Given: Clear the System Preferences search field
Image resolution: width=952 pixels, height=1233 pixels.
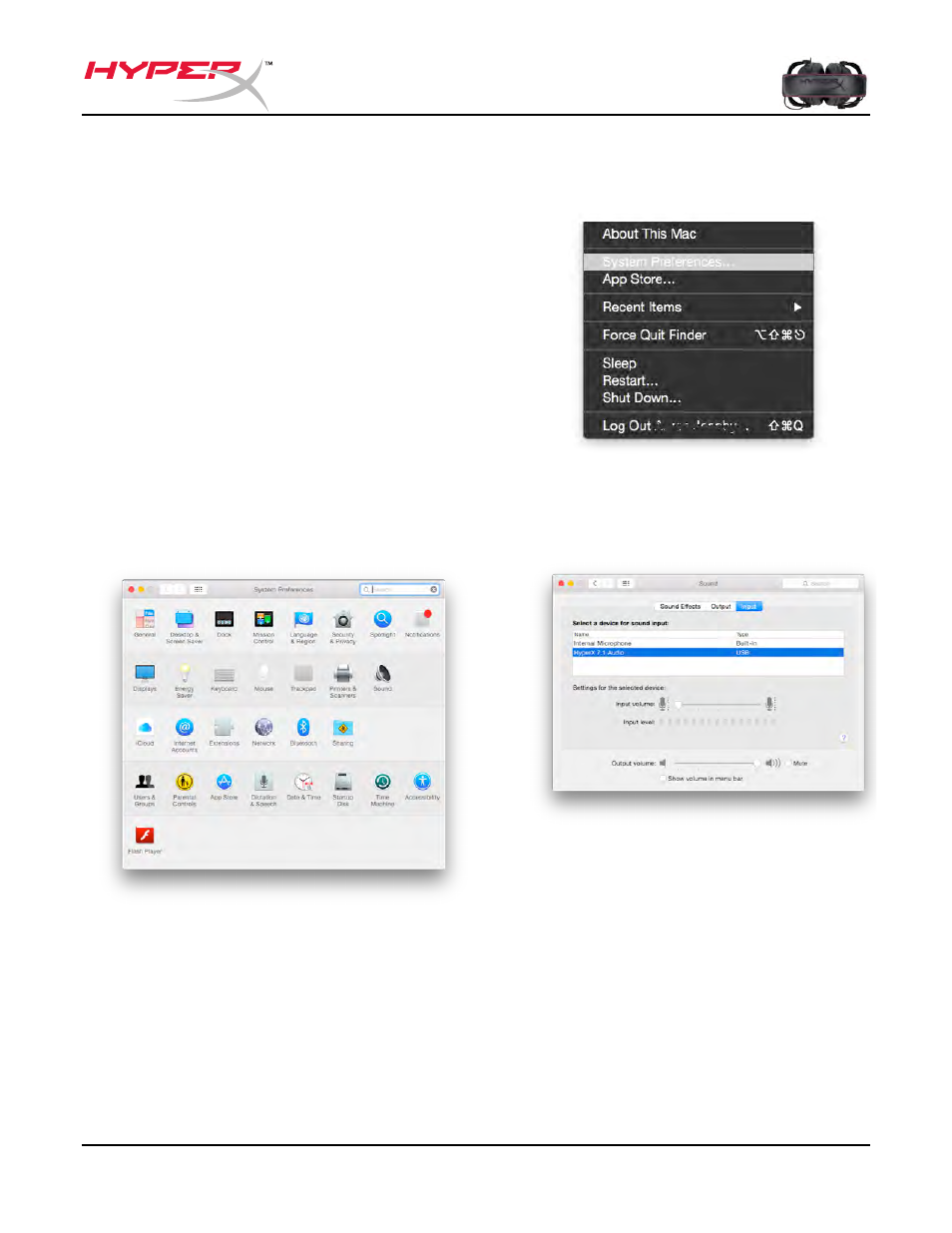Looking at the screenshot, I should 434,589.
